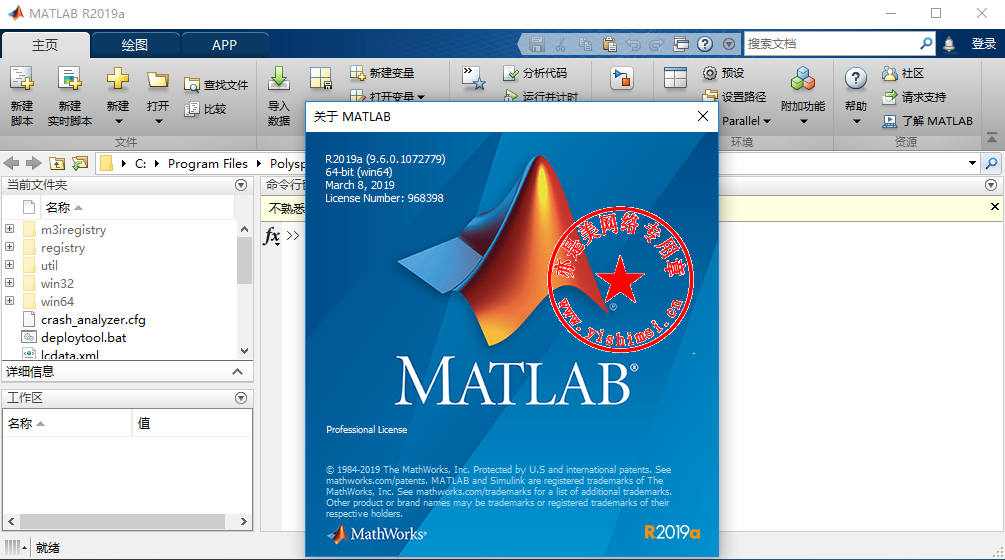Image resolution: width=1005 pixels, height=560 pixels.
Task: Click 登录 (Sign In)
Action: (x=984, y=44)
